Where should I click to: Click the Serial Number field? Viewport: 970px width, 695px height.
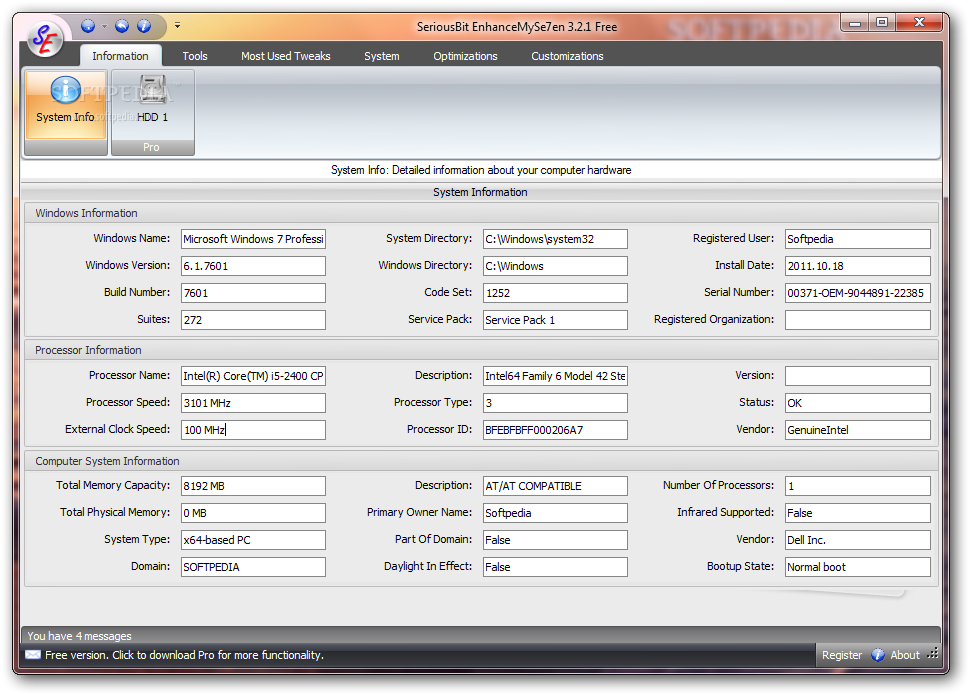click(857, 293)
